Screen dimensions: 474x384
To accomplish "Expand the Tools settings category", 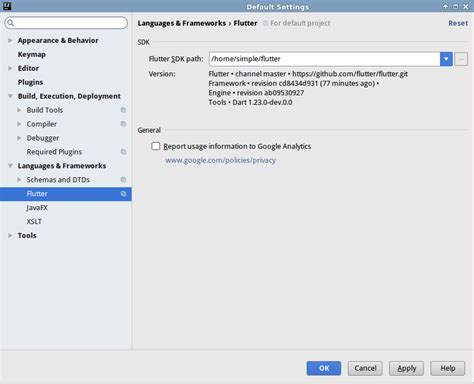I will pos(10,235).
